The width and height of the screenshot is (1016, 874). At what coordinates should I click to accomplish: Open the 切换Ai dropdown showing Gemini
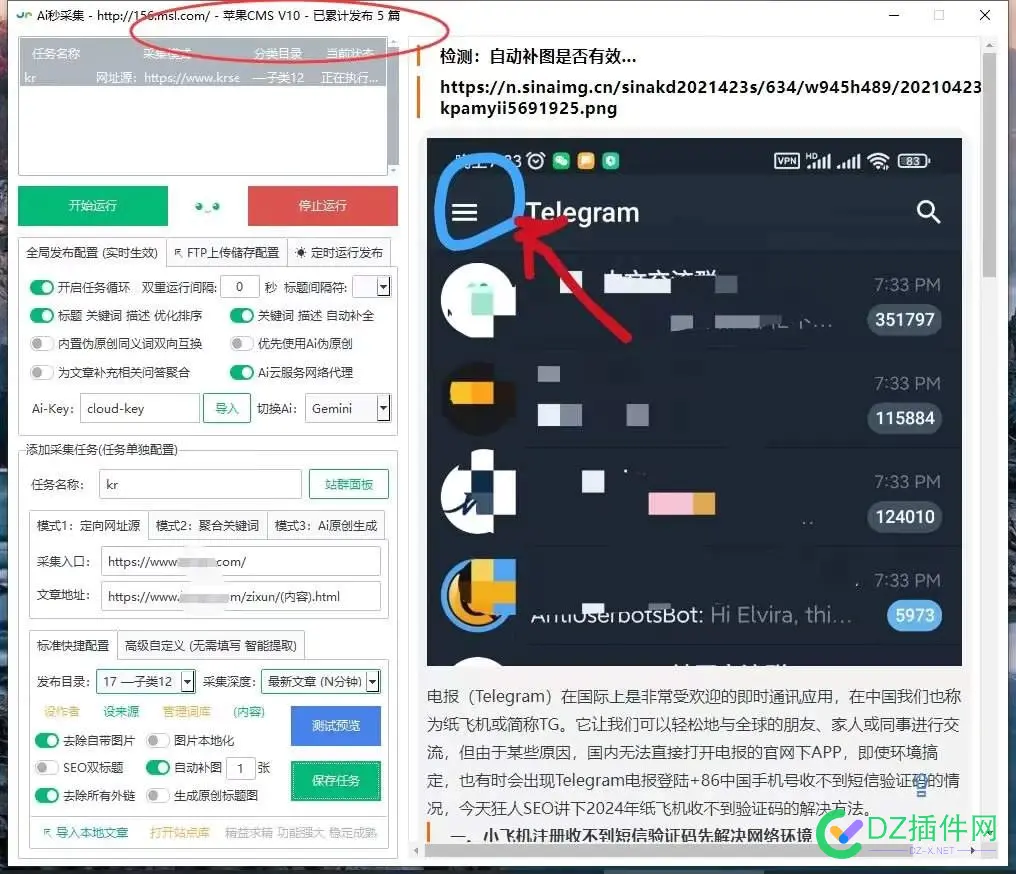click(381, 408)
